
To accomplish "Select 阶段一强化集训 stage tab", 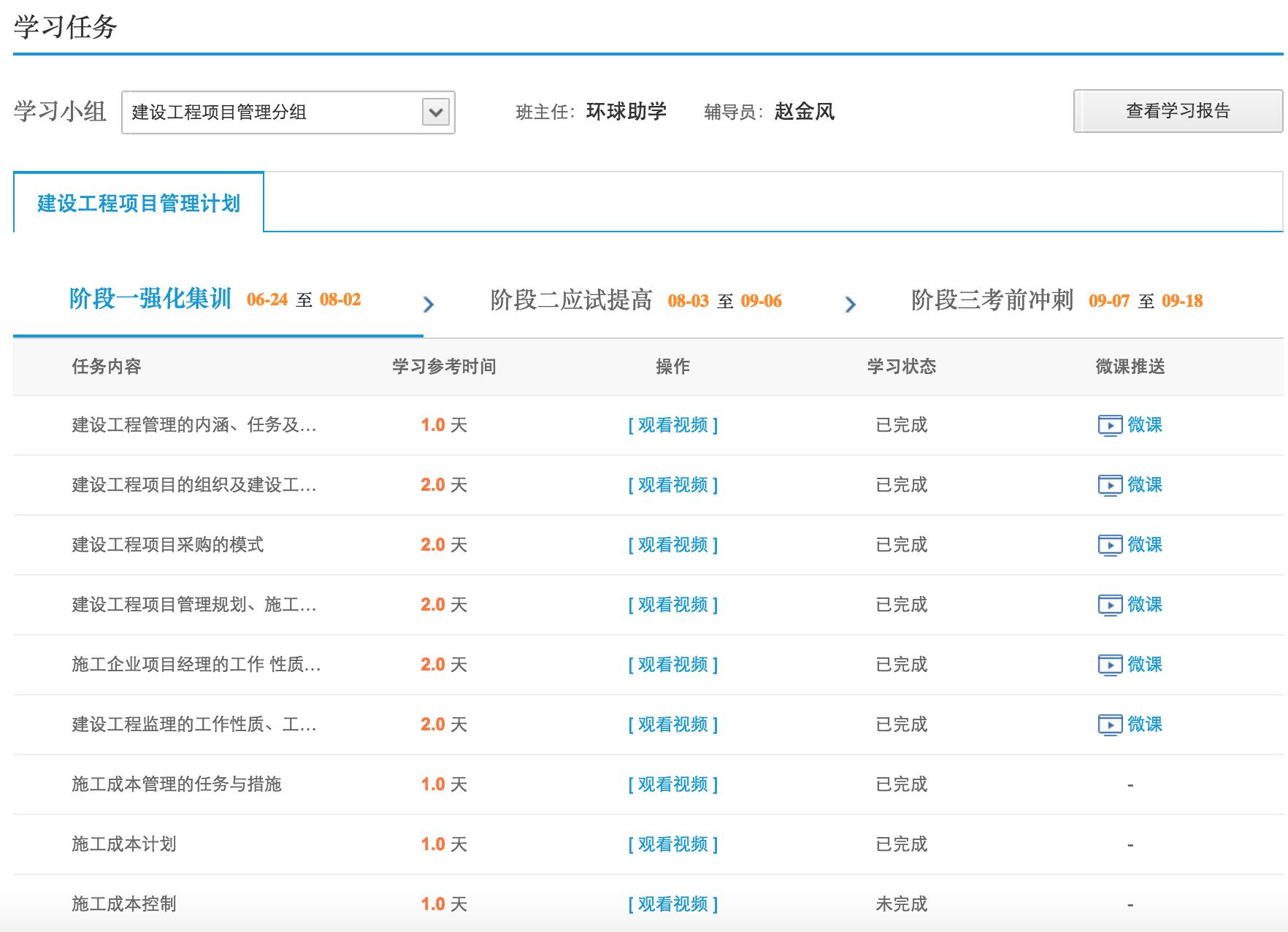I will (150, 299).
